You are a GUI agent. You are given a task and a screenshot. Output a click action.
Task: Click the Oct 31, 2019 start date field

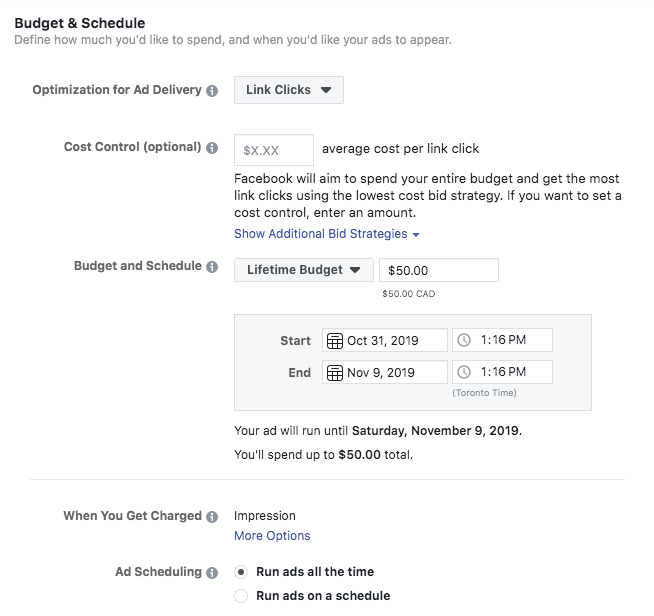tap(394, 341)
